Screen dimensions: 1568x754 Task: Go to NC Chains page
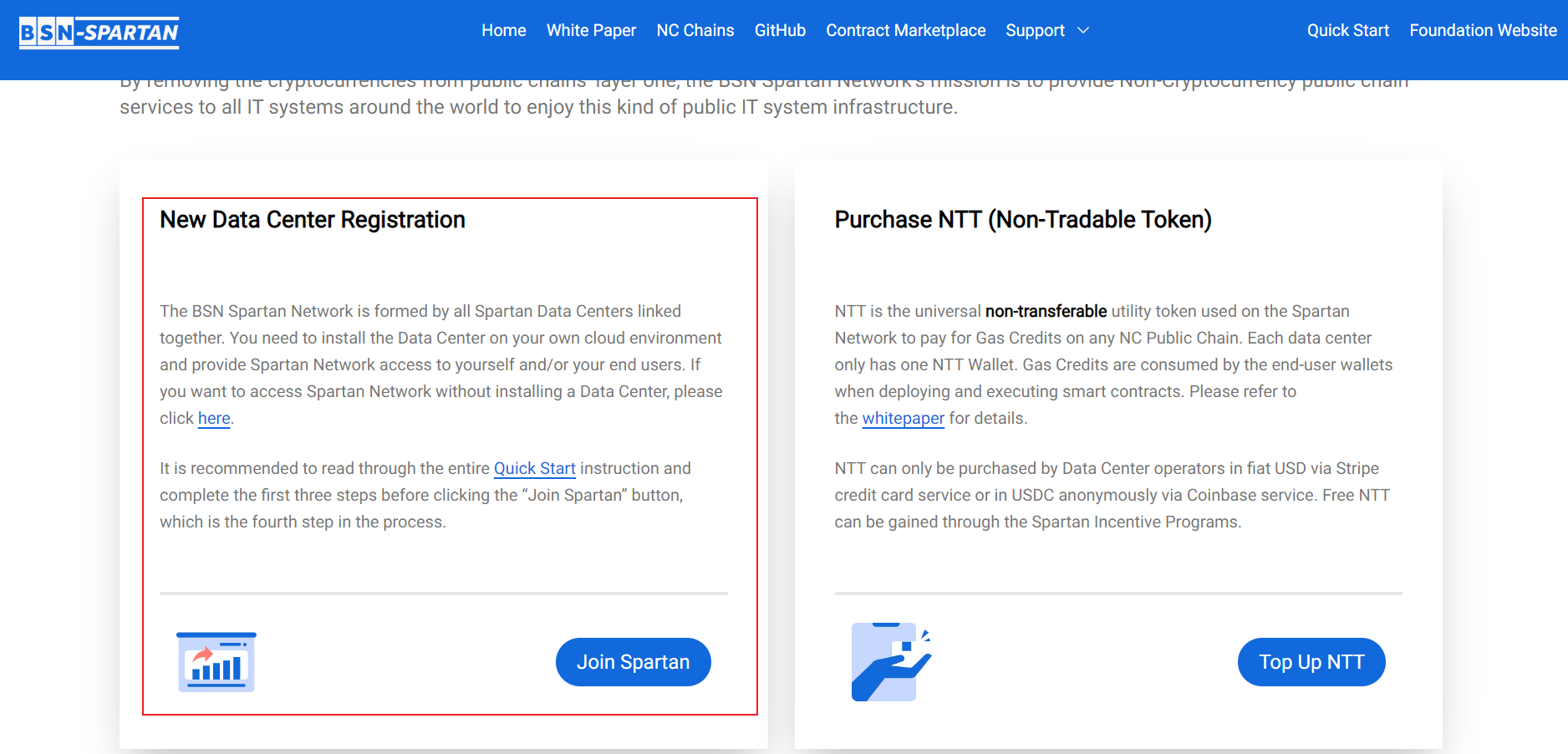695,31
